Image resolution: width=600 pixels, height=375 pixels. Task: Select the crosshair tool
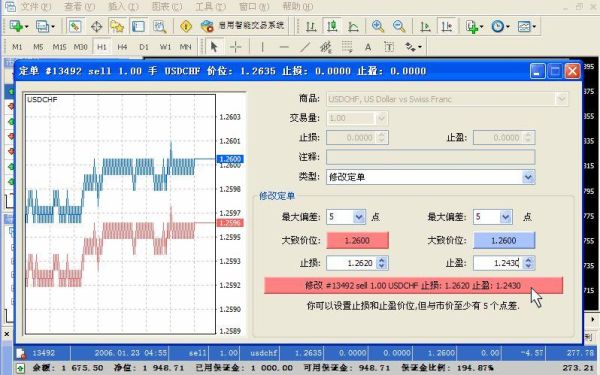[236, 47]
